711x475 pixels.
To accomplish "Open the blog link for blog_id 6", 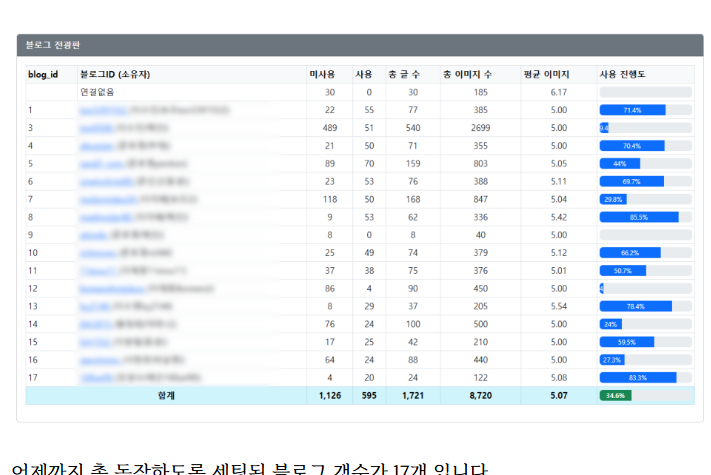I will (x=107, y=182).
